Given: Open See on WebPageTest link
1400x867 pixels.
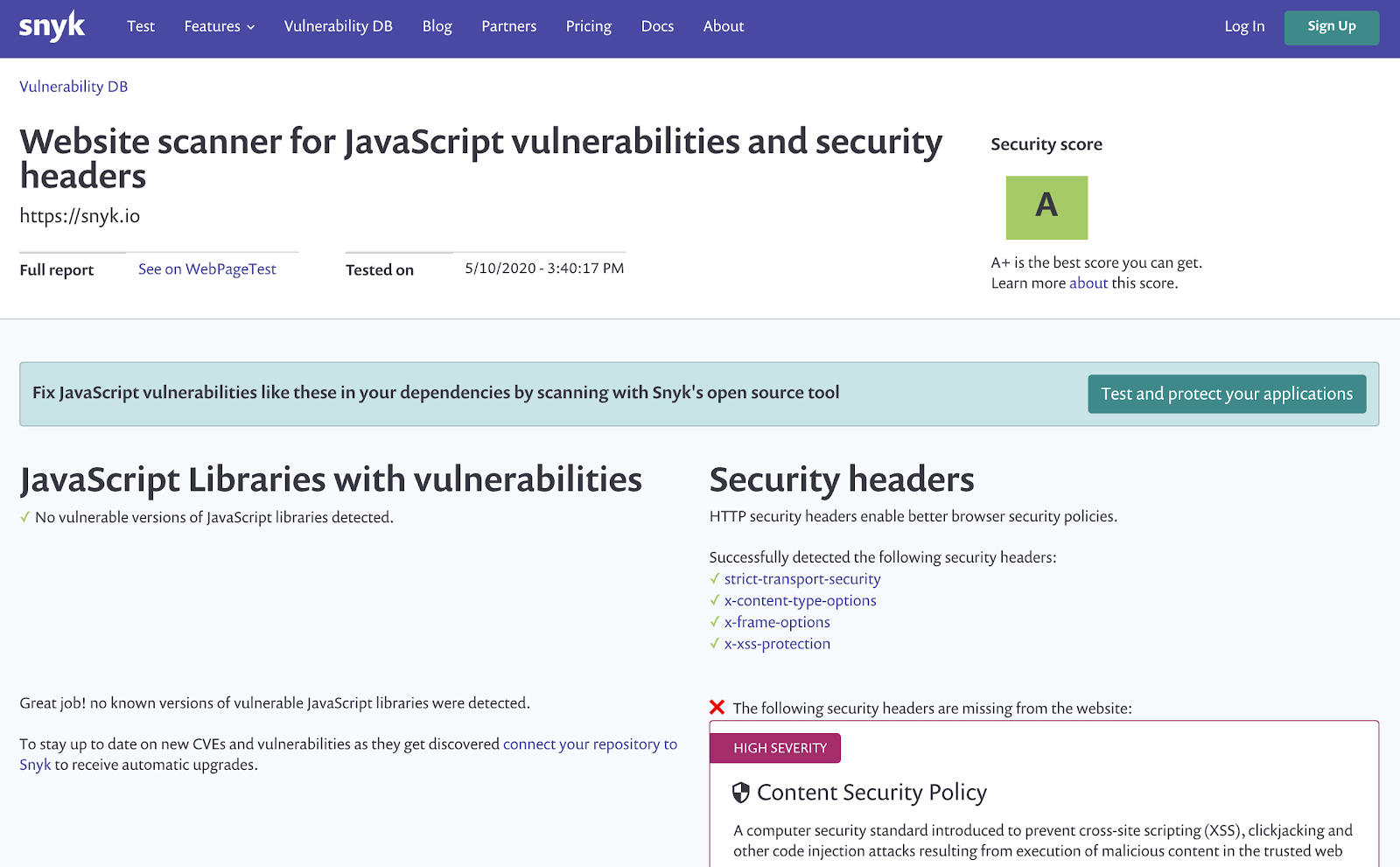Looking at the screenshot, I should (x=206, y=269).
